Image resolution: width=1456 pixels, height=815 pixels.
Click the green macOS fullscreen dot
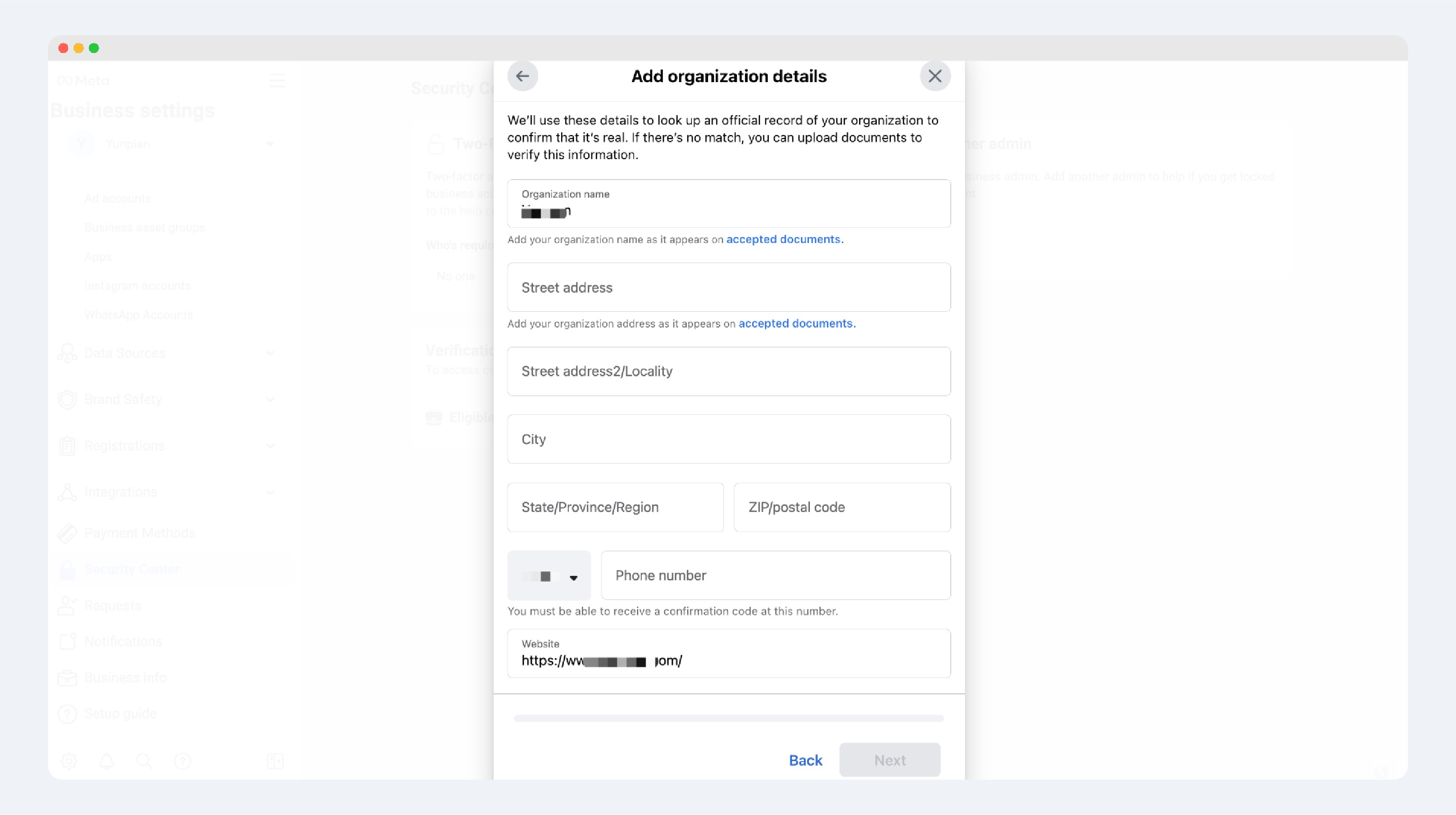(94, 49)
